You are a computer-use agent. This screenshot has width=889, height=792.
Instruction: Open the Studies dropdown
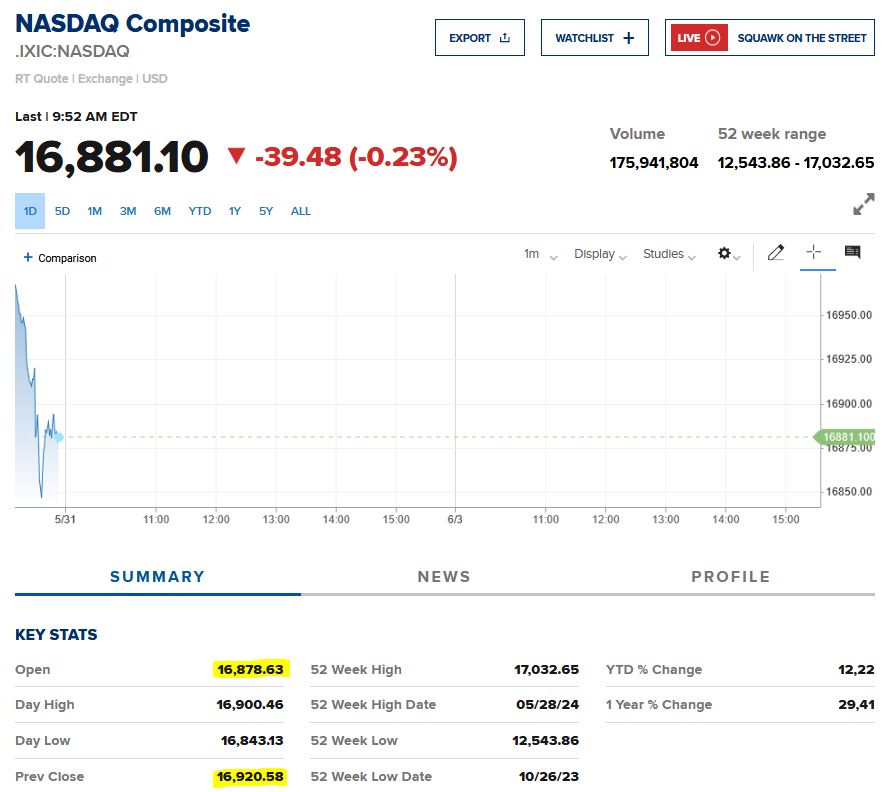coord(669,254)
